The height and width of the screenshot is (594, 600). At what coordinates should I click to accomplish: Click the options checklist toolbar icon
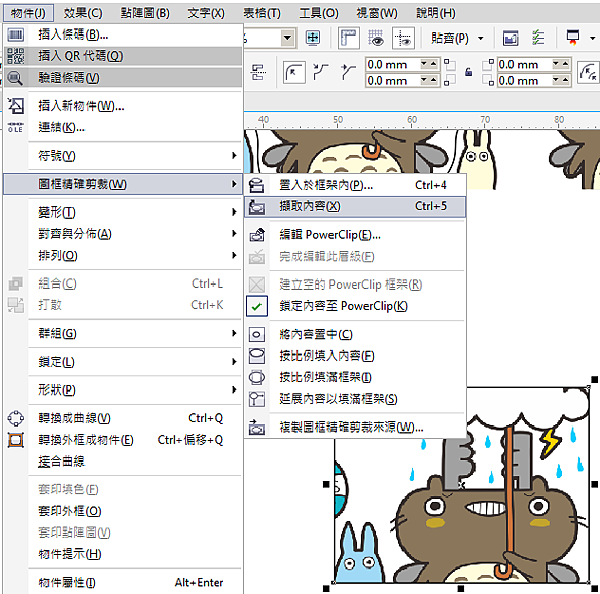[x=538, y=38]
